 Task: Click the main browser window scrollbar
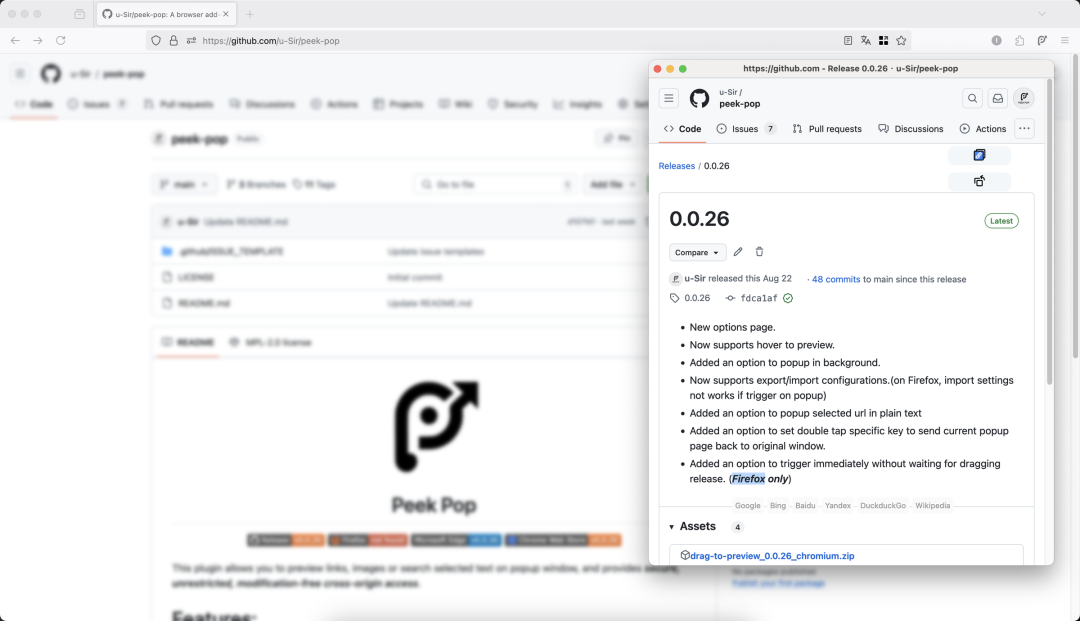pos(1076,207)
